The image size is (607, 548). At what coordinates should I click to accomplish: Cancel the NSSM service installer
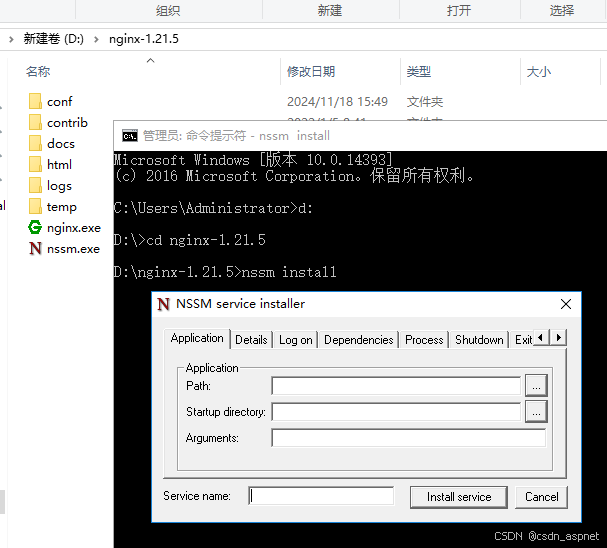pos(541,497)
